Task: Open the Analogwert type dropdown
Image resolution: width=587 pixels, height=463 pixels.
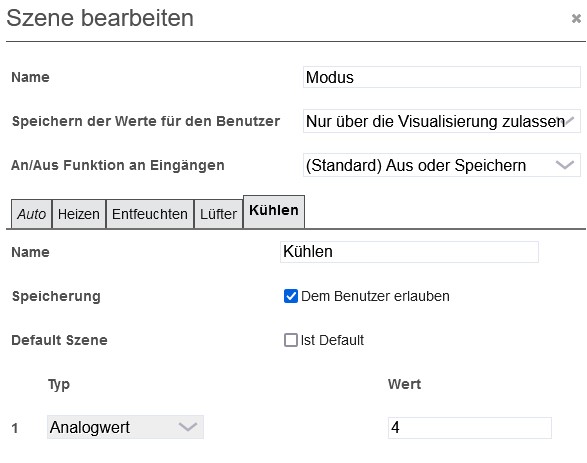Action: (x=125, y=427)
